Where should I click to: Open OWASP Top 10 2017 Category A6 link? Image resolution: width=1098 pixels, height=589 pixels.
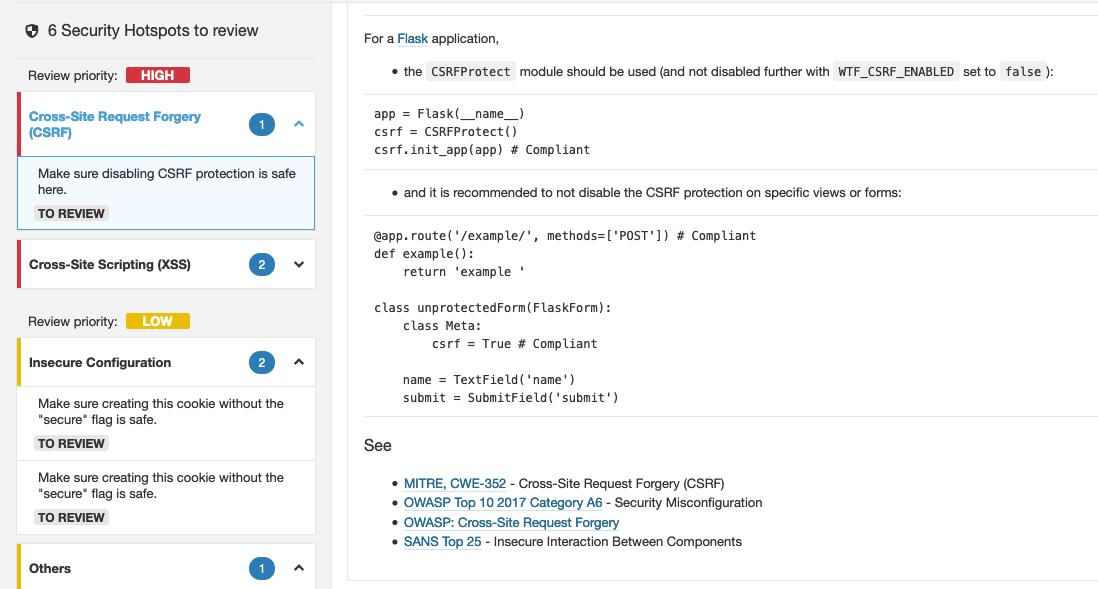(x=503, y=503)
